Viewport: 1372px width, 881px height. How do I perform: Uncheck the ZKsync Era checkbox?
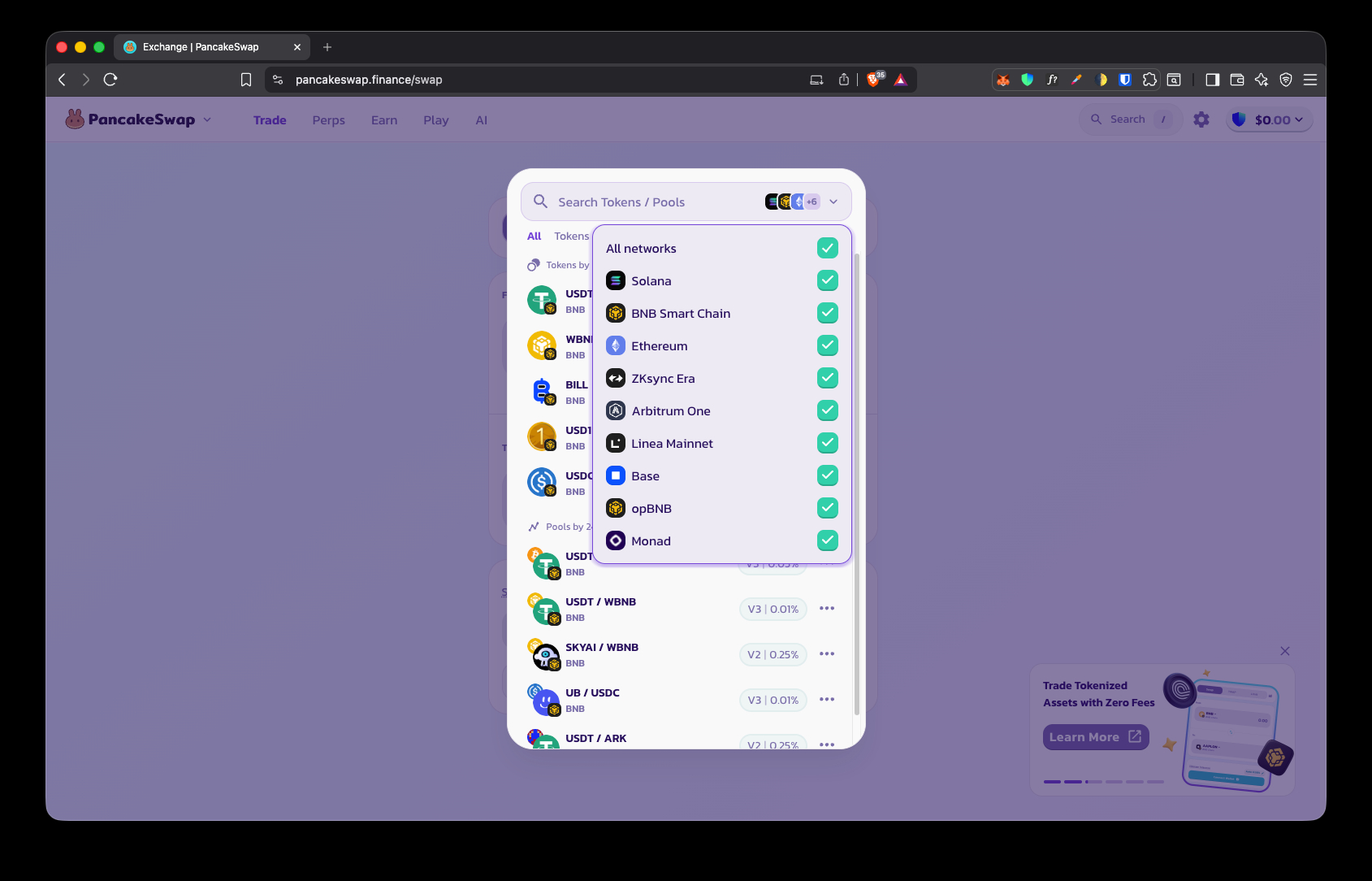(827, 378)
